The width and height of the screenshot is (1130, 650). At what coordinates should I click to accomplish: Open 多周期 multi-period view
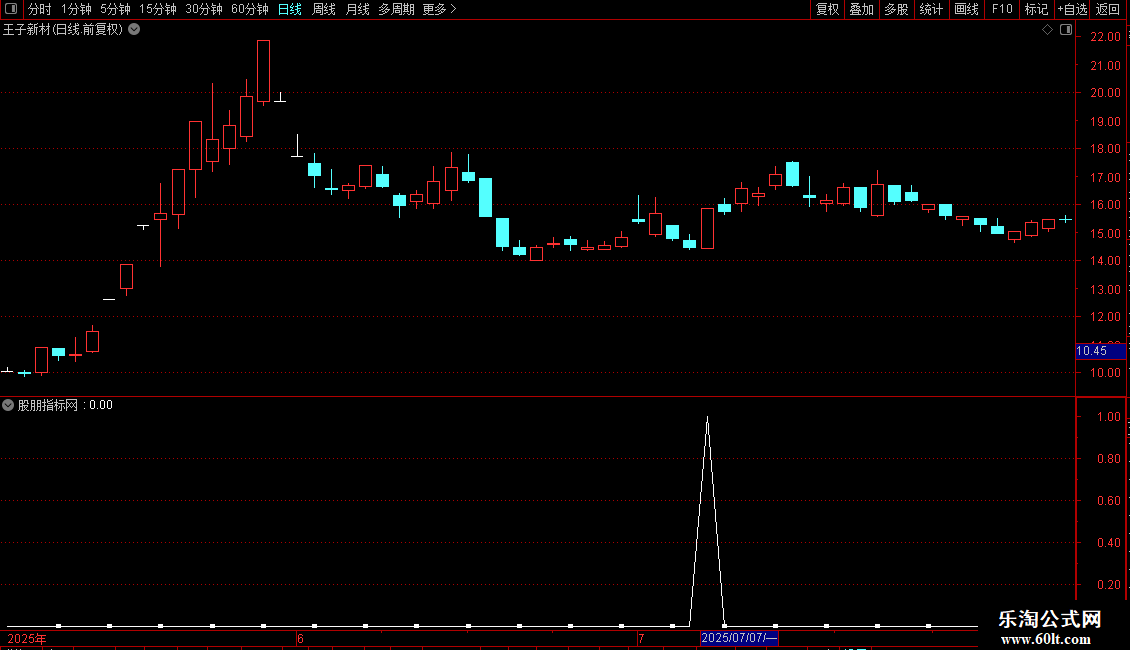[396, 9]
